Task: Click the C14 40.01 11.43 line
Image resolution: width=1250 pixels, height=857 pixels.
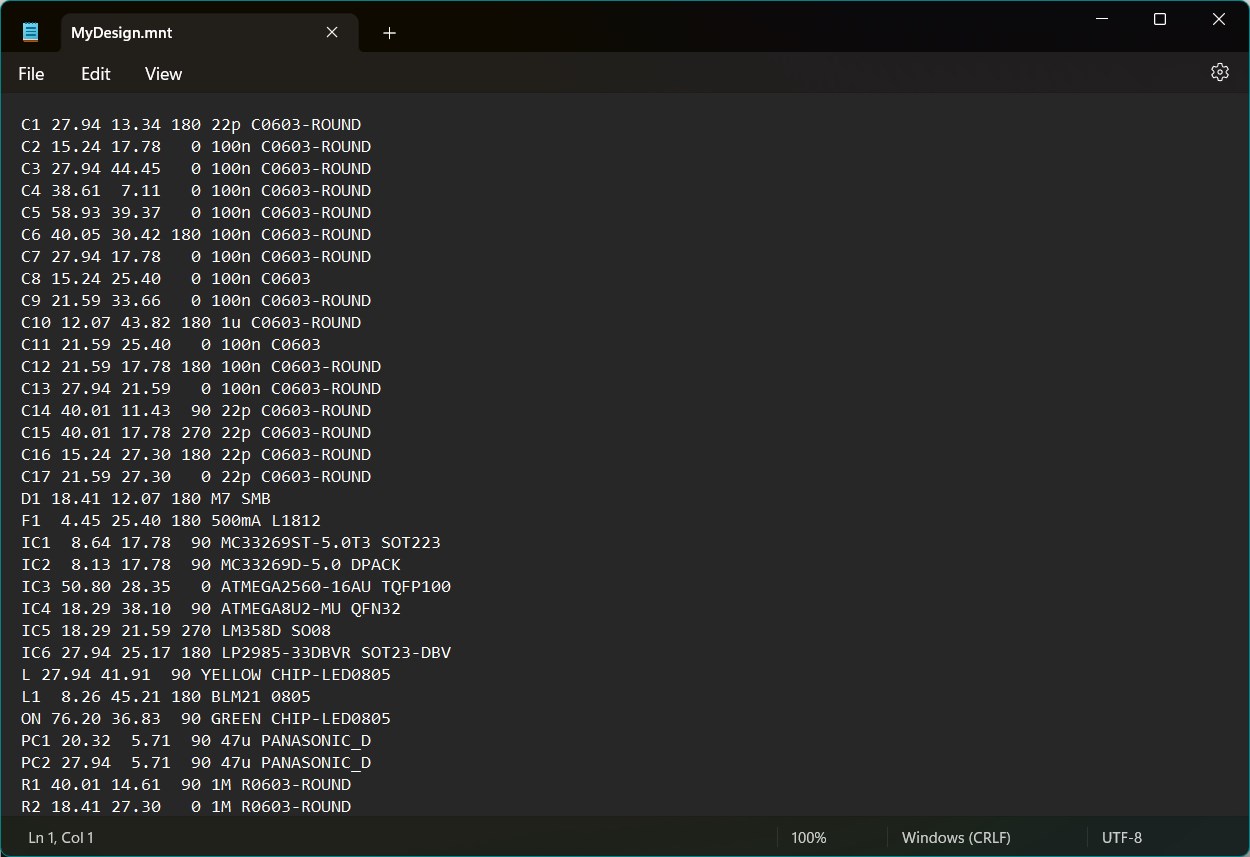Action: point(196,411)
